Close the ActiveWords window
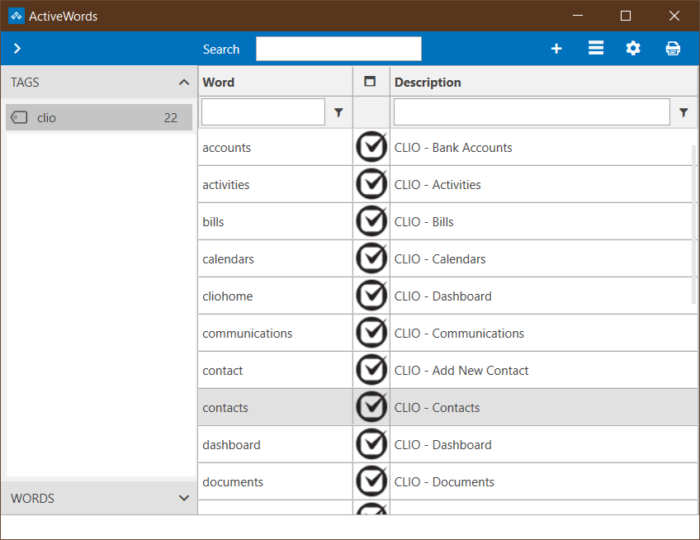 click(x=674, y=16)
